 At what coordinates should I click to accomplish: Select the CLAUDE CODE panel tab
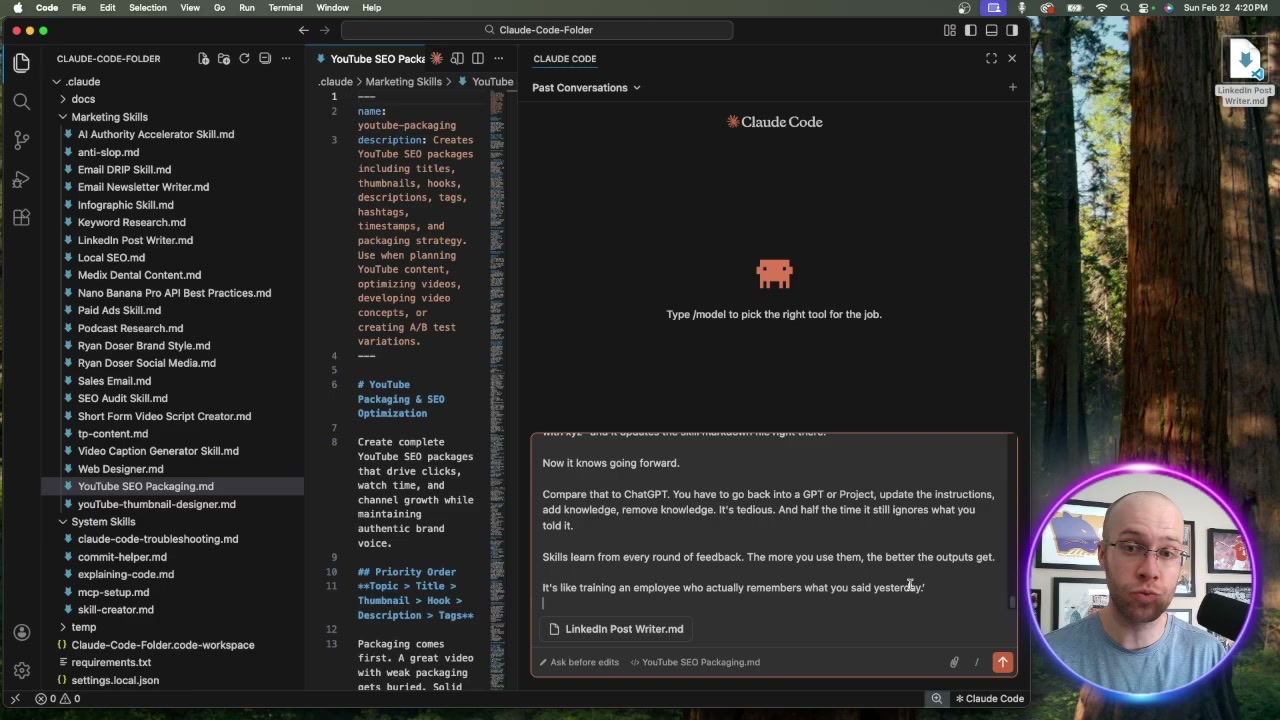tap(565, 59)
